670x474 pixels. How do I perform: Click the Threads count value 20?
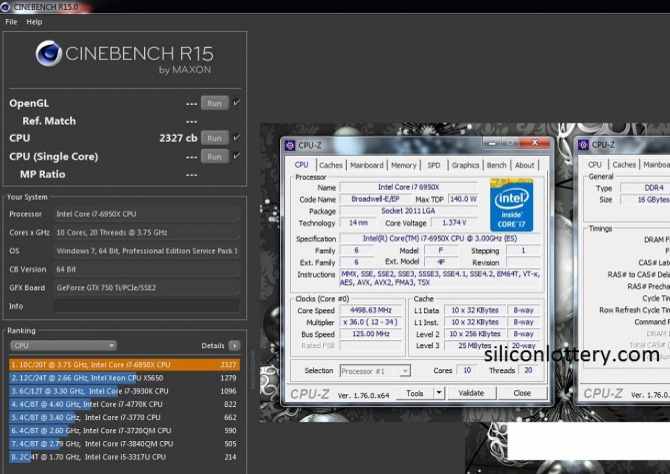click(x=528, y=370)
